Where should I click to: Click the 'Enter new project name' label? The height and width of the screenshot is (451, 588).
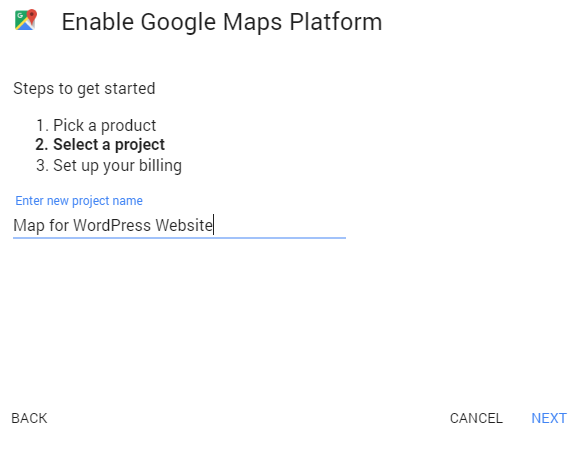(79, 201)
